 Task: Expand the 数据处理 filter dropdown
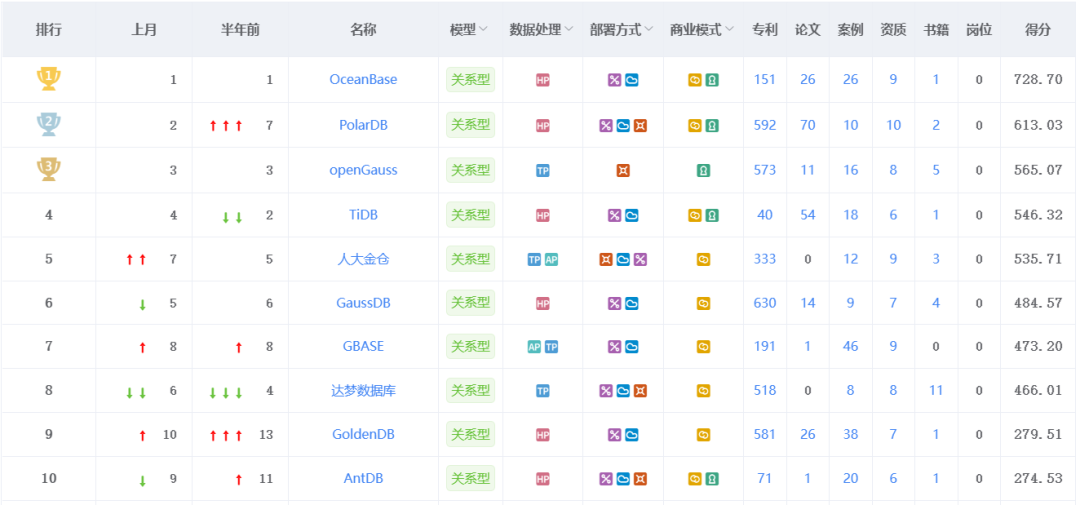coord(569,30)
